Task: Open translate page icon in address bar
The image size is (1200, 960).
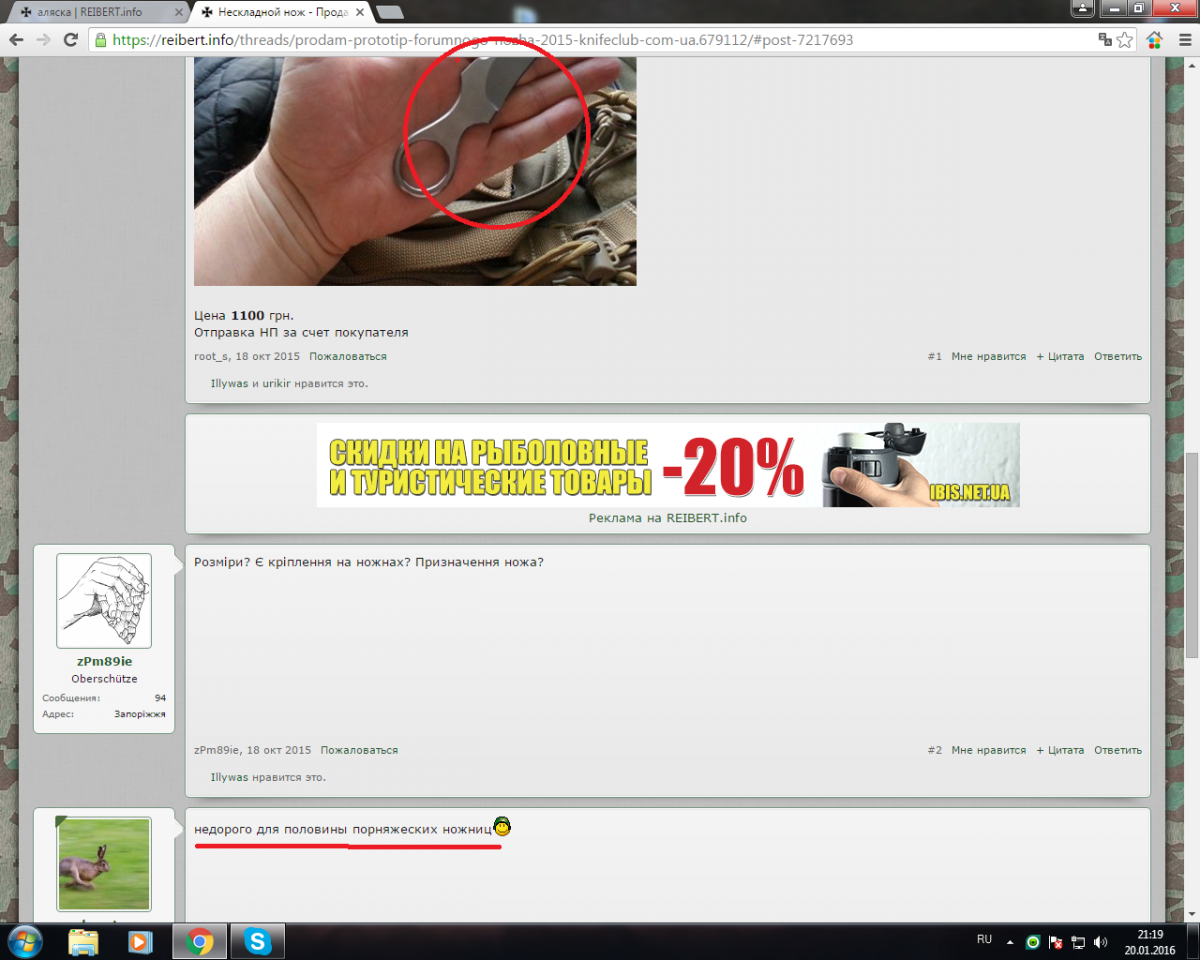Action: point(1105,40)
